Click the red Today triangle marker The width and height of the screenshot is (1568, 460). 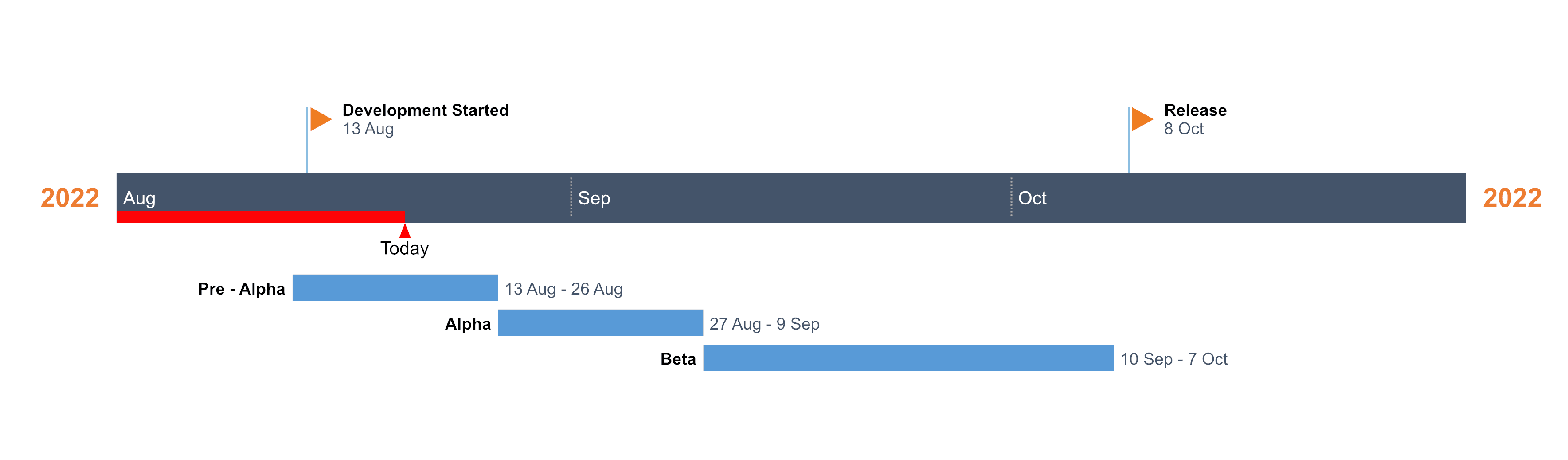pyautogui.click(x=405, y=231)
